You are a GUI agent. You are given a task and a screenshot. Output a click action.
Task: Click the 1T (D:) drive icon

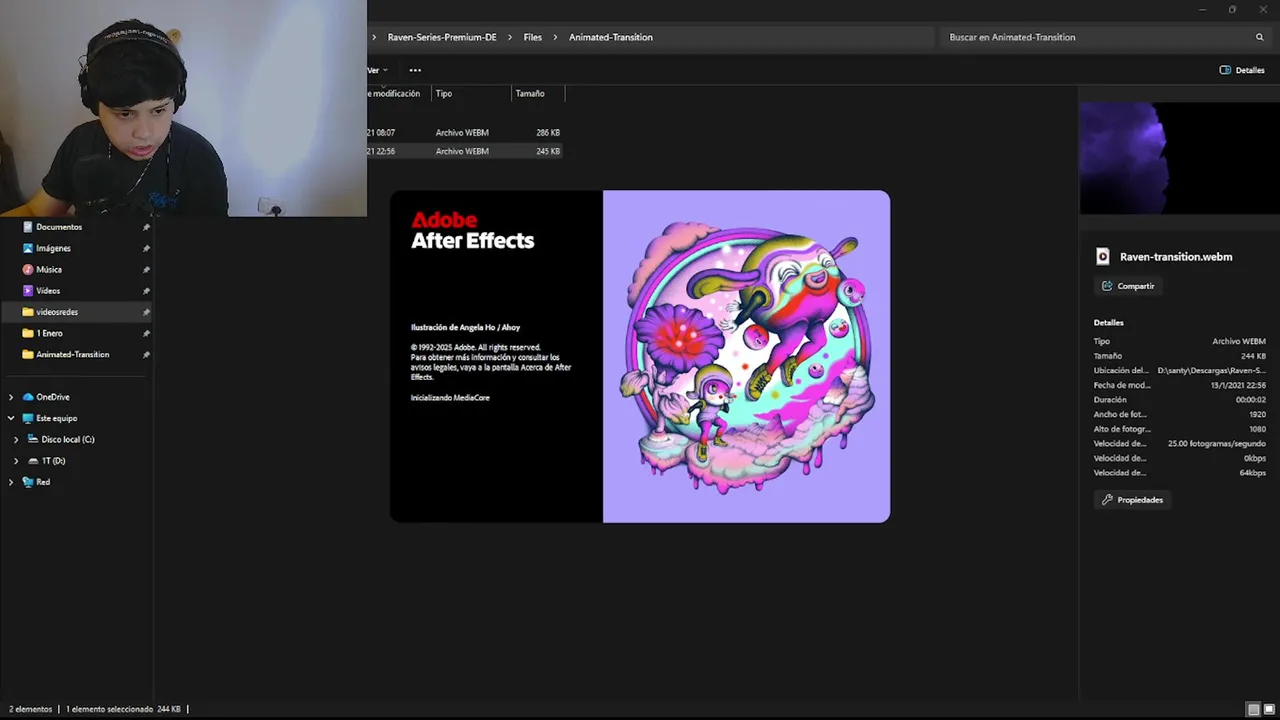(33, 461)
